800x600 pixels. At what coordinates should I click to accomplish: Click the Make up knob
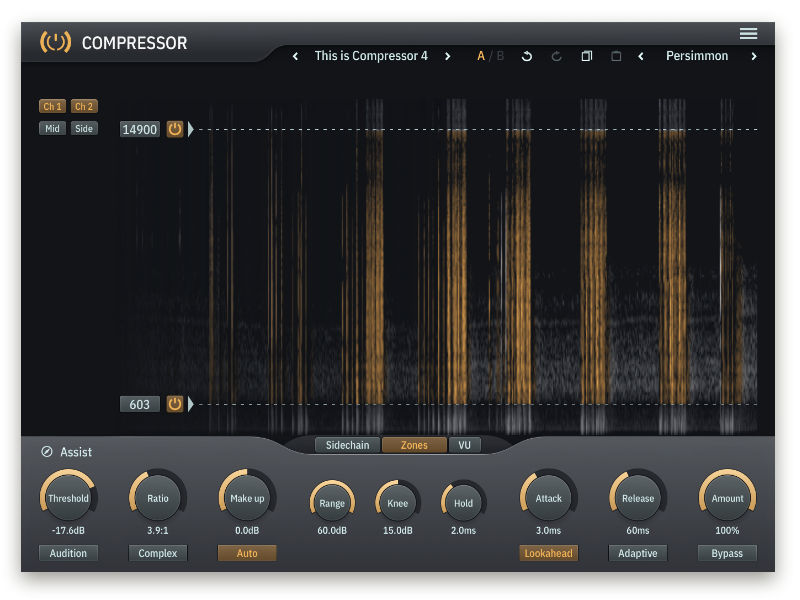[247, 498]
